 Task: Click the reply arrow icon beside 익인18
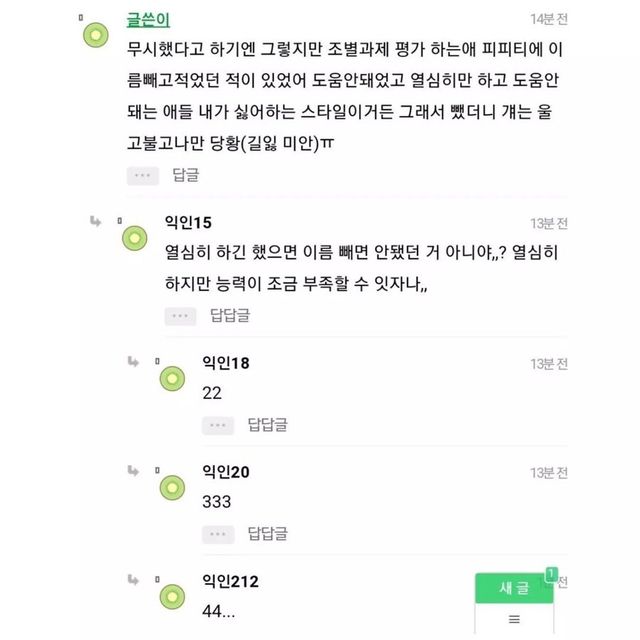133,360
